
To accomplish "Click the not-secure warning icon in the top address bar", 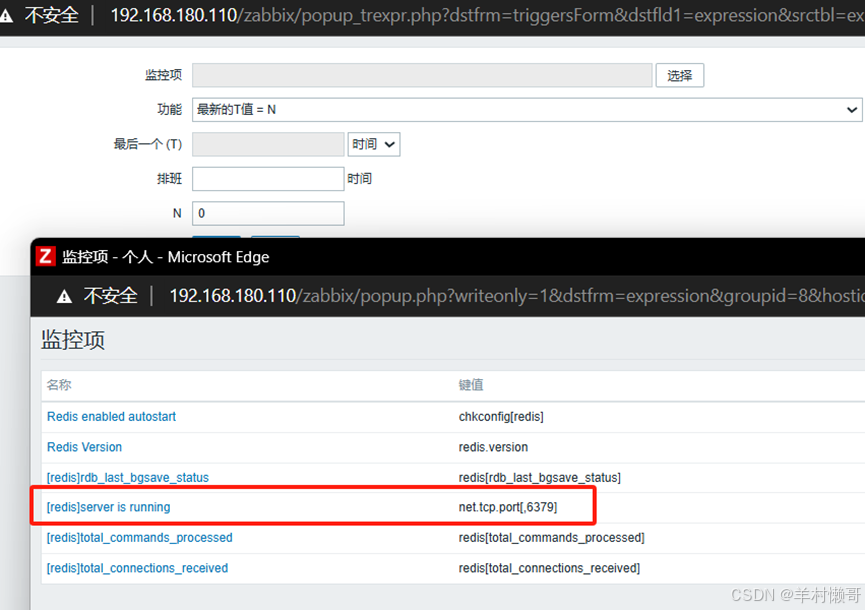I will [x=6, y=15].
